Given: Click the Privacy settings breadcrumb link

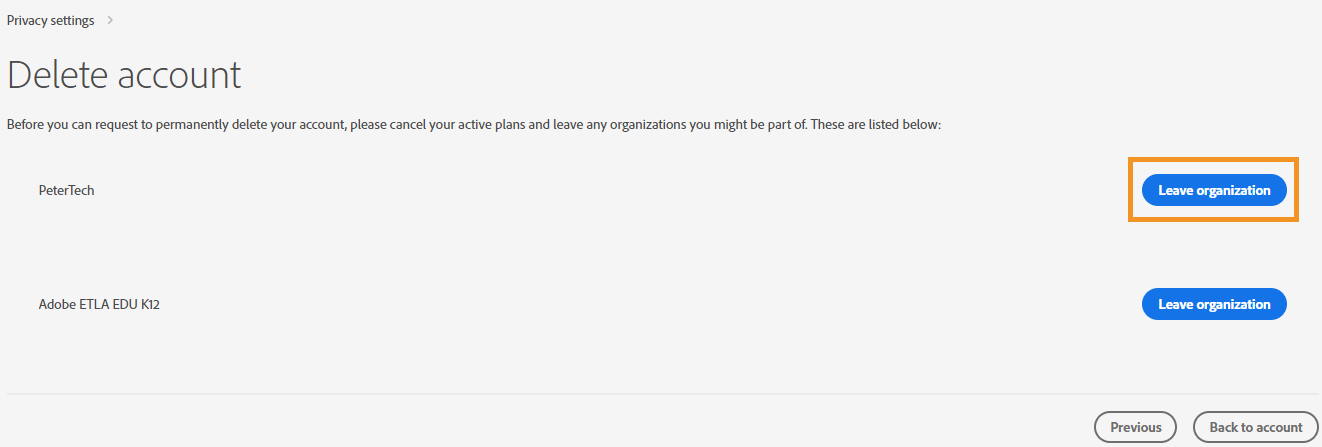Looking at the screenshot, I should pyautogui.click(x=50, y=20).
